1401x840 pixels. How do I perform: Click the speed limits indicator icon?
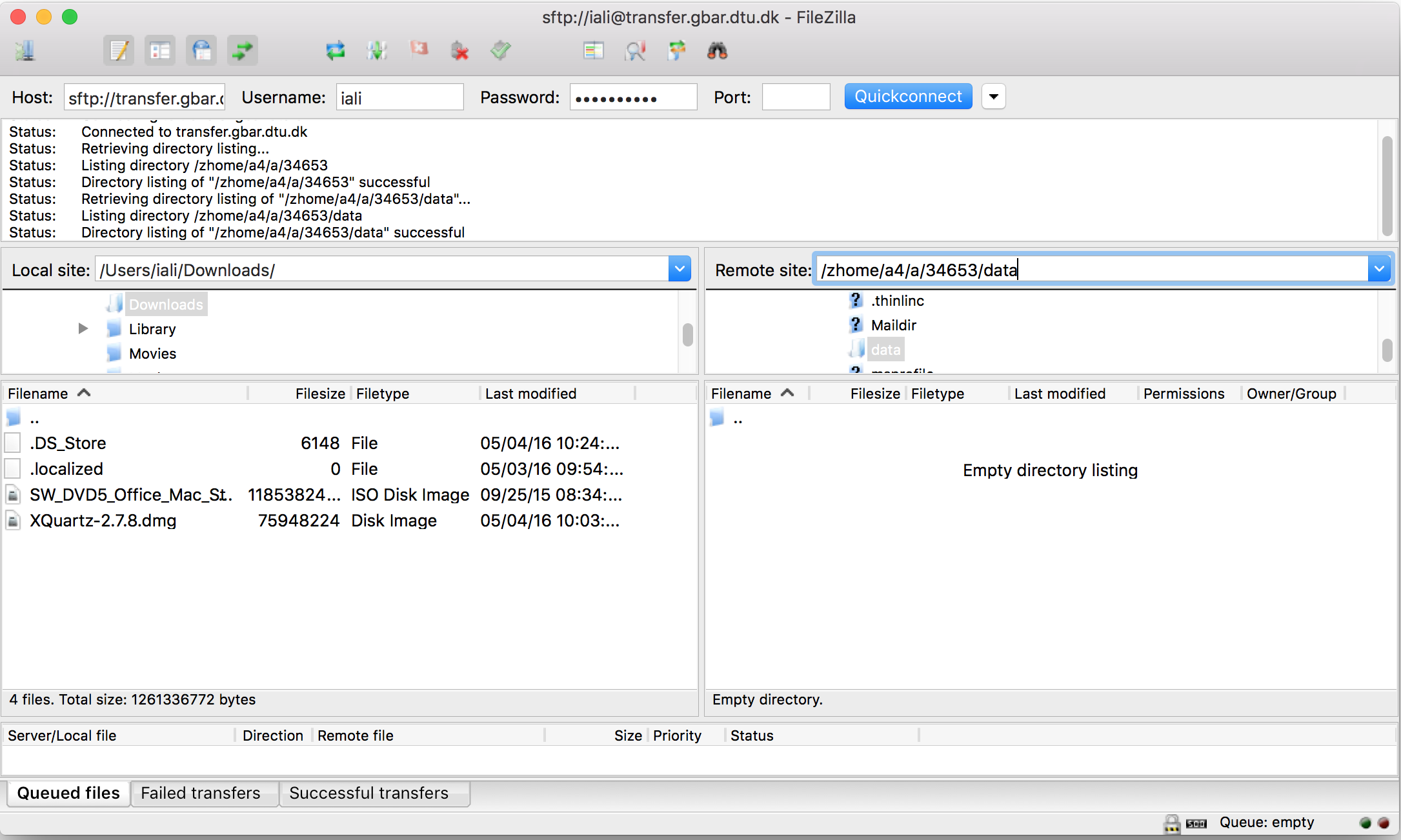click(x=1196, y=823)
